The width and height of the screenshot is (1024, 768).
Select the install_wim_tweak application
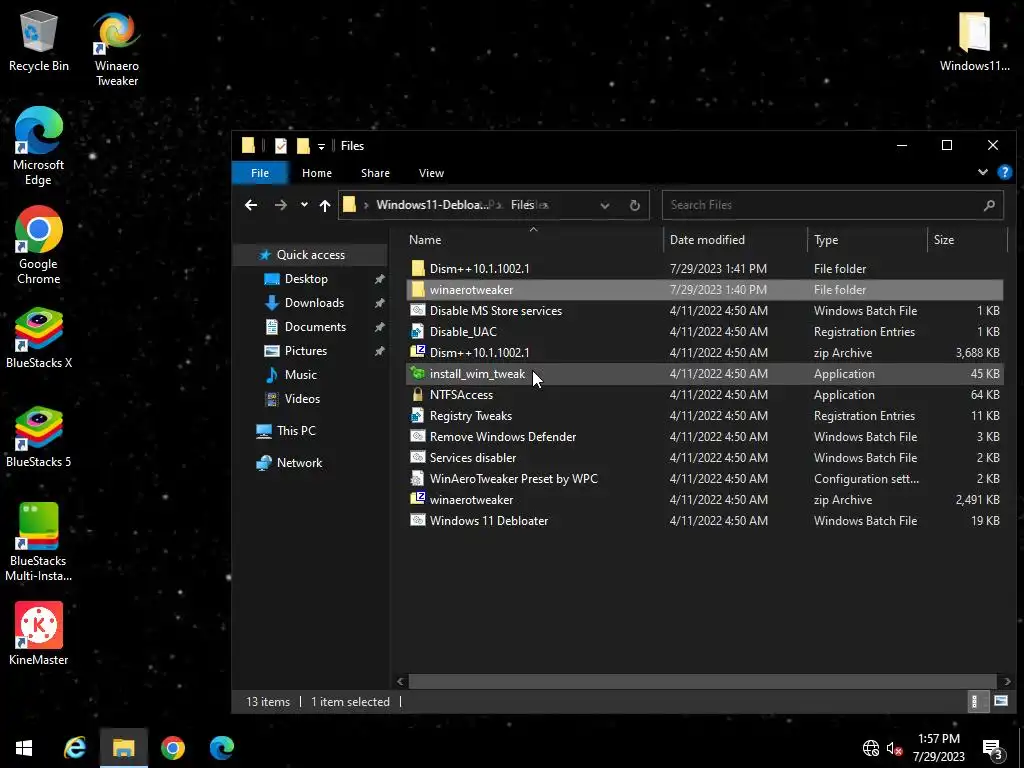pyautogui.click(x=704, y=374)
